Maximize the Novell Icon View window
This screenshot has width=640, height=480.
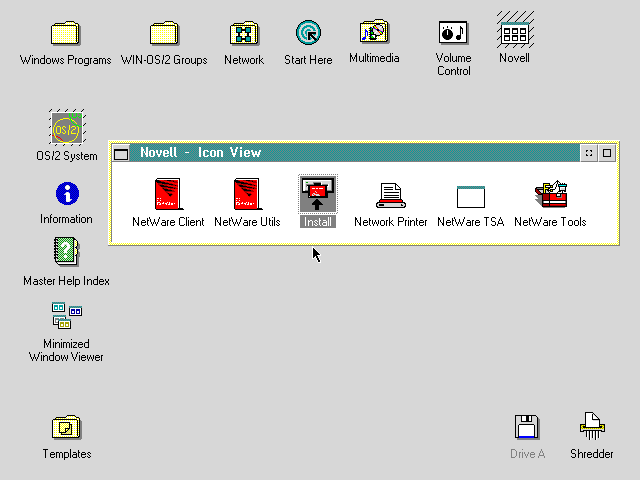(607, 153)
